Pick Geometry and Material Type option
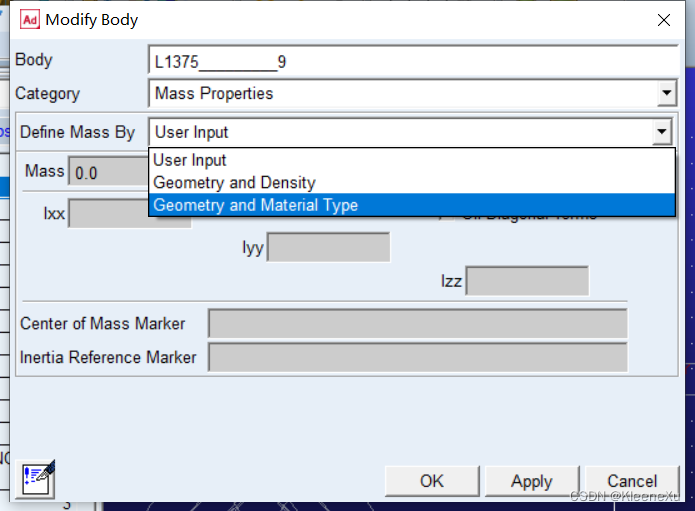 pos(255,205)
